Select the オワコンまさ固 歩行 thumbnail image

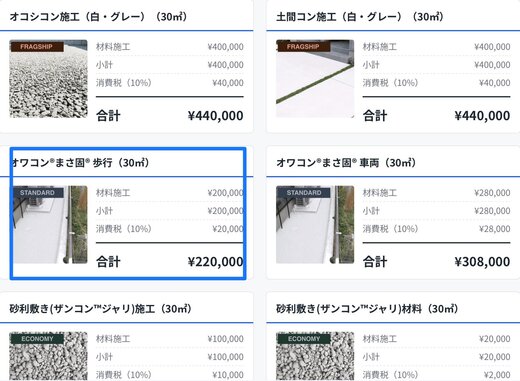[x=48, y=225]
